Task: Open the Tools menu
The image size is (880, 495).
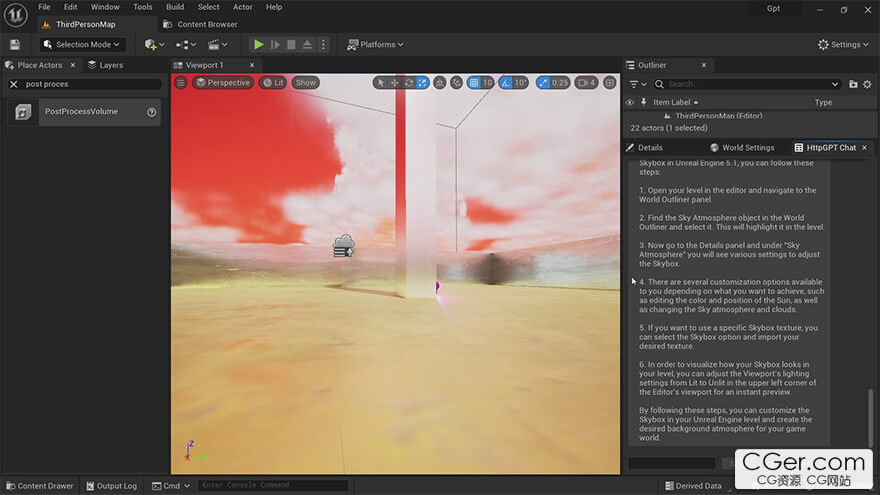Action: (x=143, y=7)
